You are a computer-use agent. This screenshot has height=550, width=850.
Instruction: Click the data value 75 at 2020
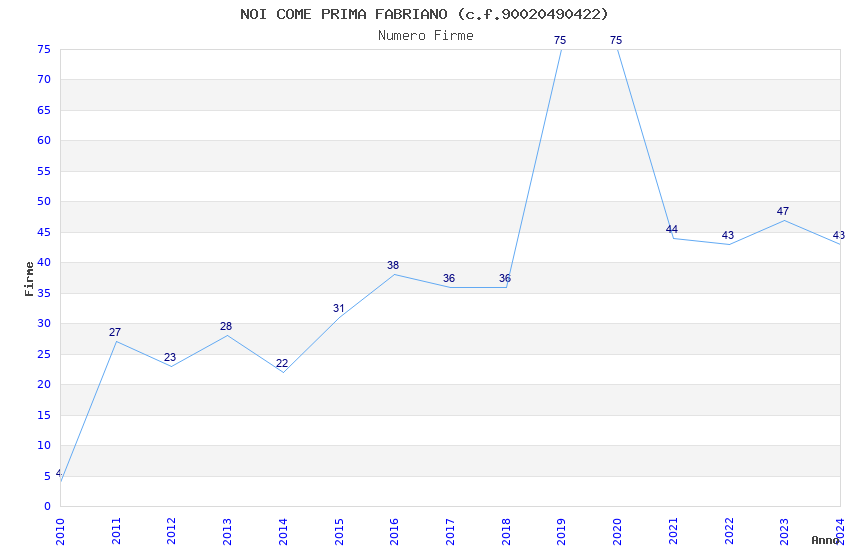616,40
